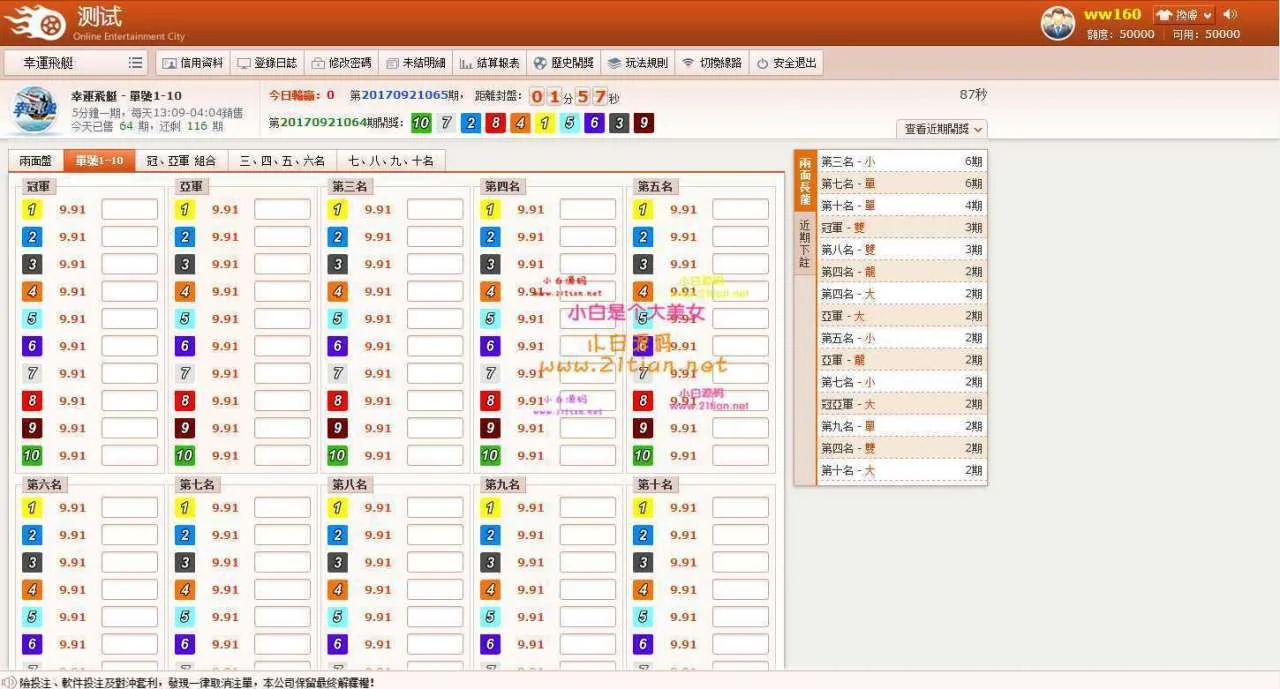Toggle the sound speaker icon in header
This screenshot has height=689, width=1280.
(x=1230, y=14)
